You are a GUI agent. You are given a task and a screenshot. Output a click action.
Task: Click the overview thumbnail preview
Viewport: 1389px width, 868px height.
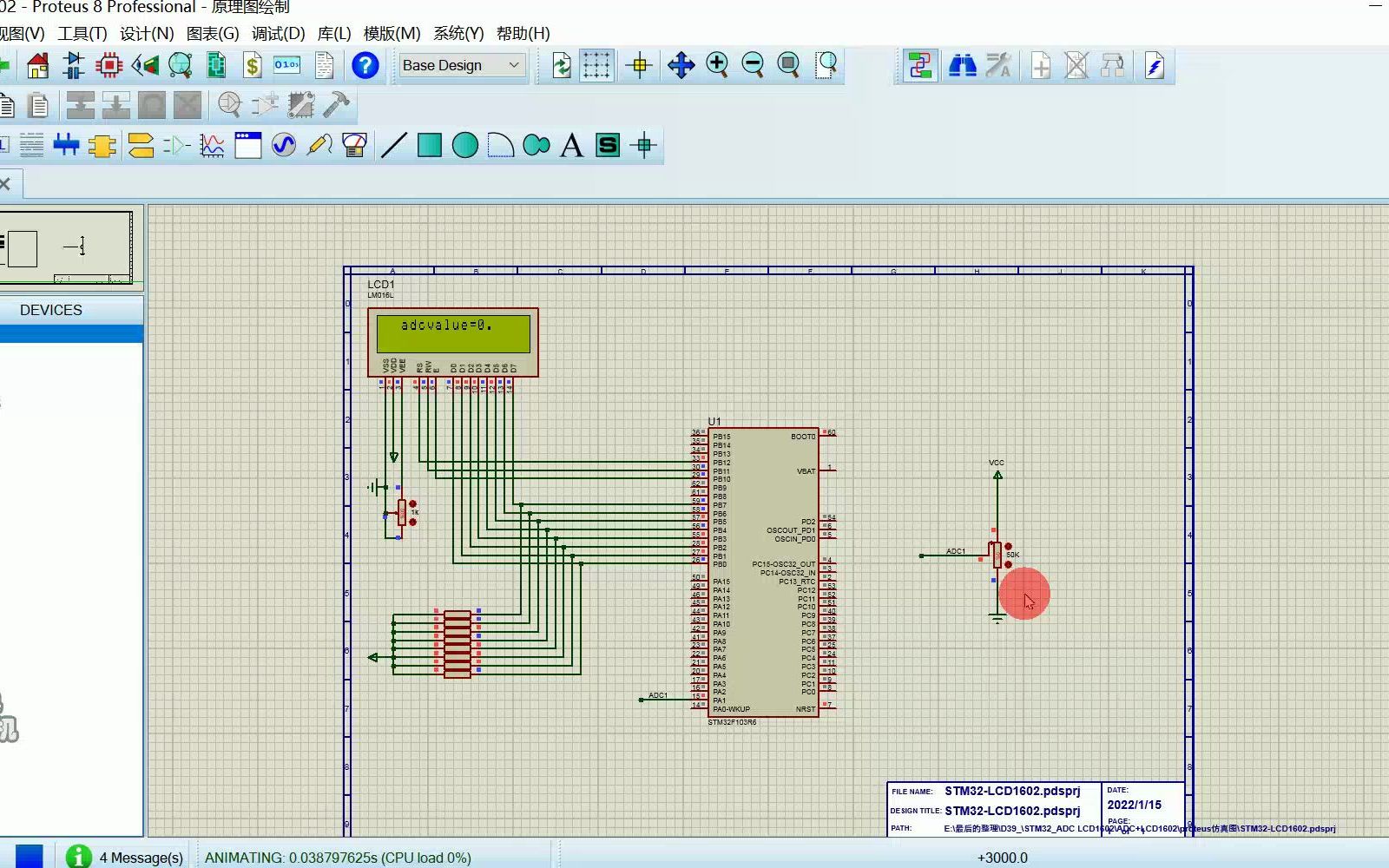68,247
